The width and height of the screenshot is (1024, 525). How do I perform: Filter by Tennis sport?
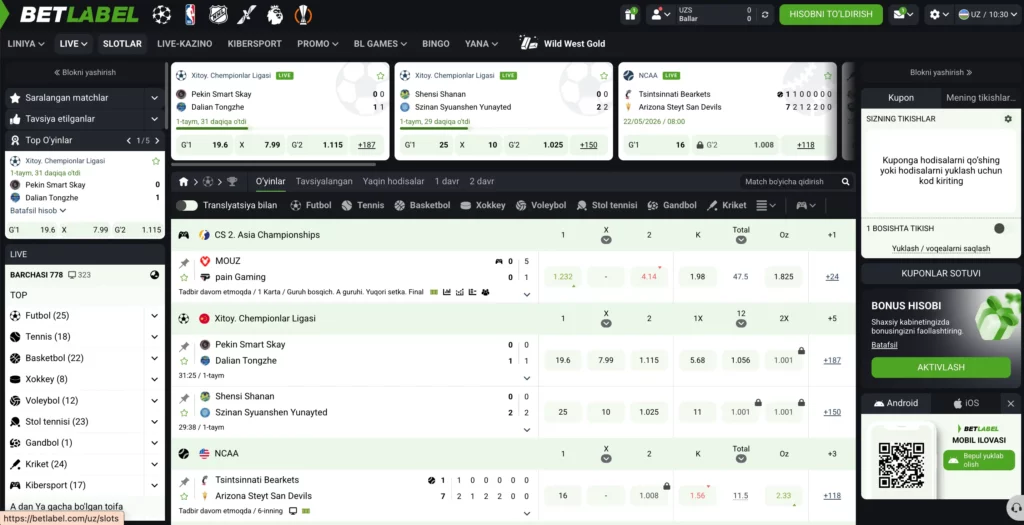pyautogui.click(x=362, y=205)
